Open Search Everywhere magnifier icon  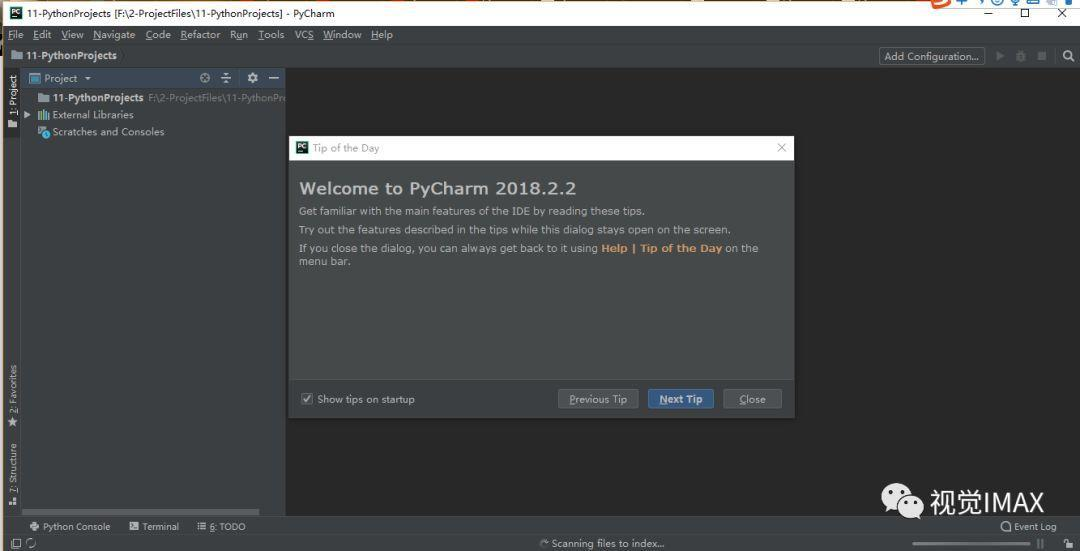[1068, 56]
